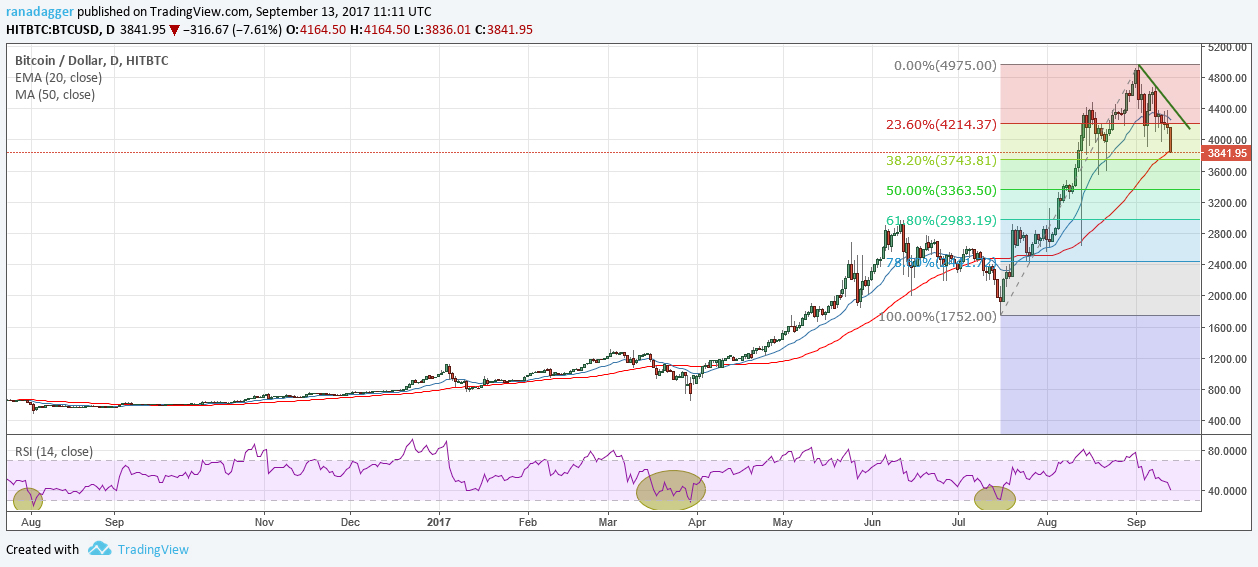The height and width of the screenshot is (567, 1258).
Task: Select the green descending trend line
Action: point(1165,98)
